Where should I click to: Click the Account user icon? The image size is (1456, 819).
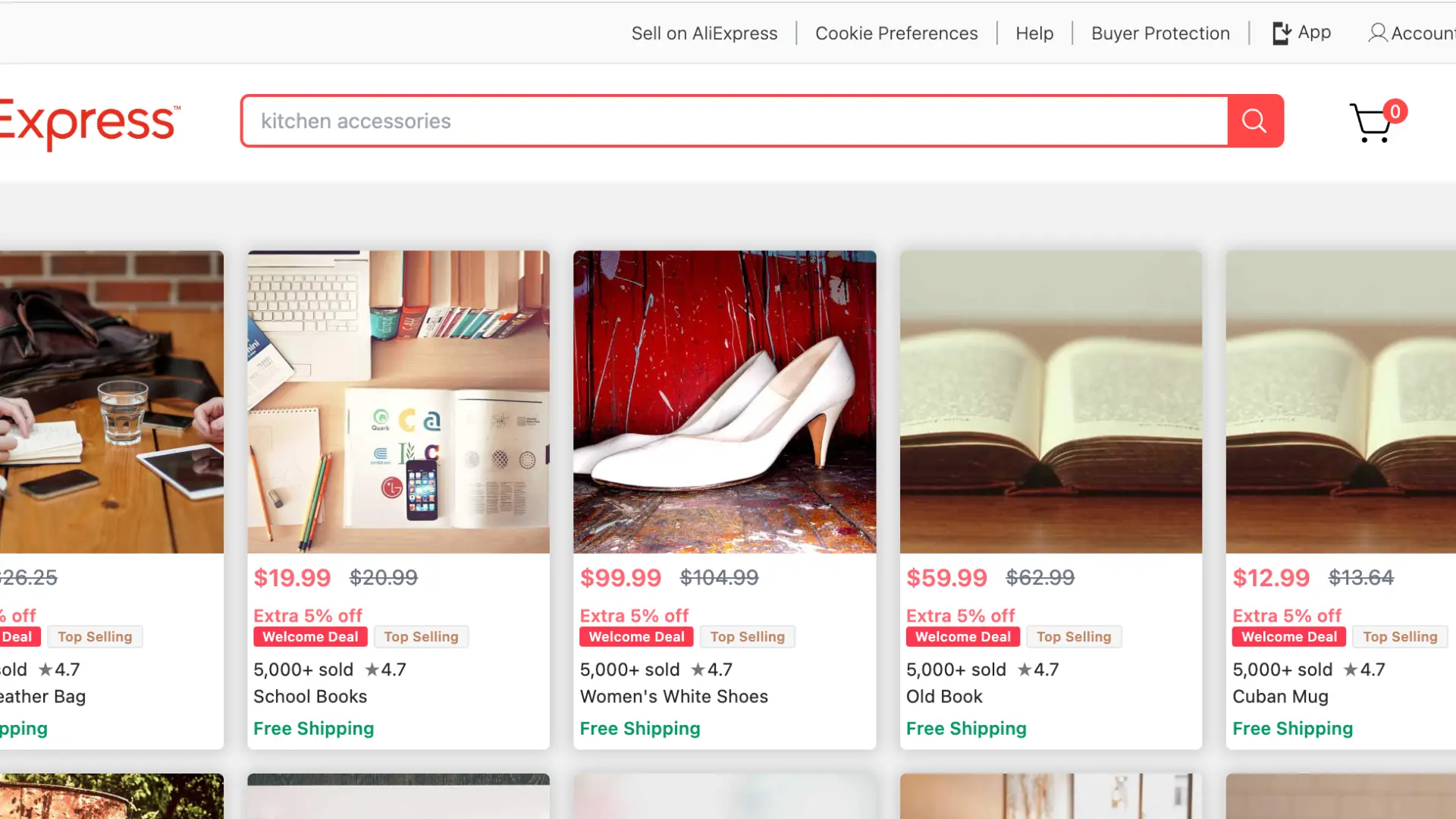(x=1377, y=33)
